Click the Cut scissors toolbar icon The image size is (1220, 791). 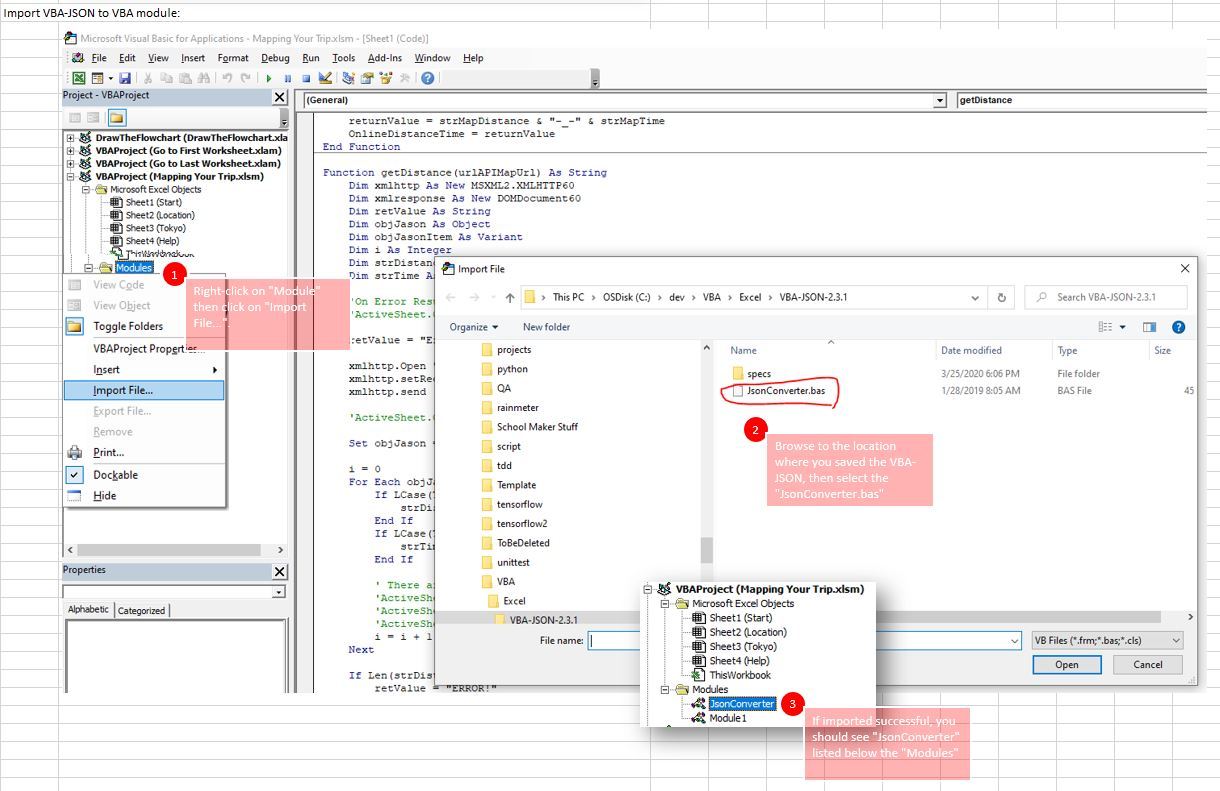[148, 78]
